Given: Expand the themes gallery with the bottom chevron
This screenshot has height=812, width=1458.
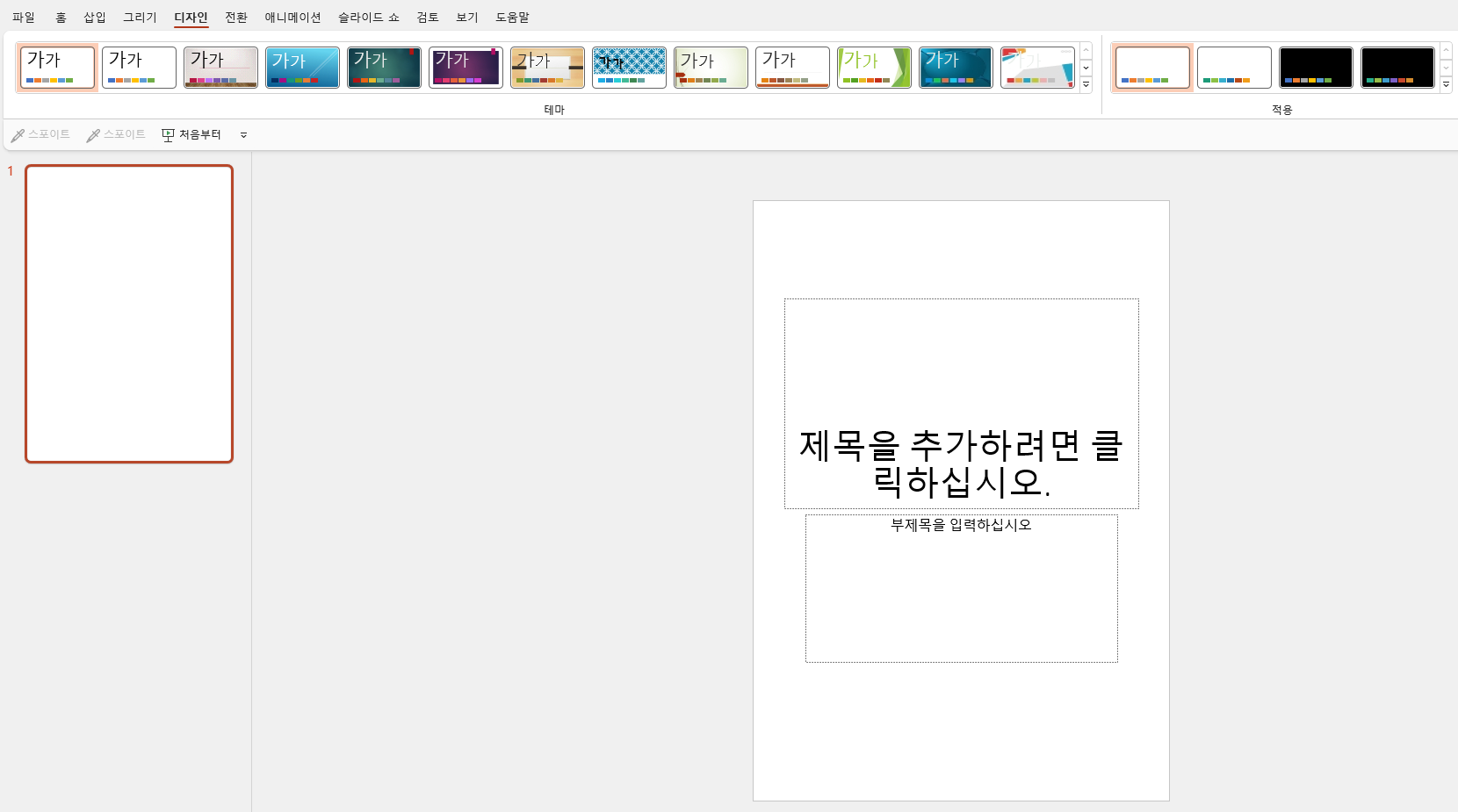Looking at the screenshot, I should 1086,85.
